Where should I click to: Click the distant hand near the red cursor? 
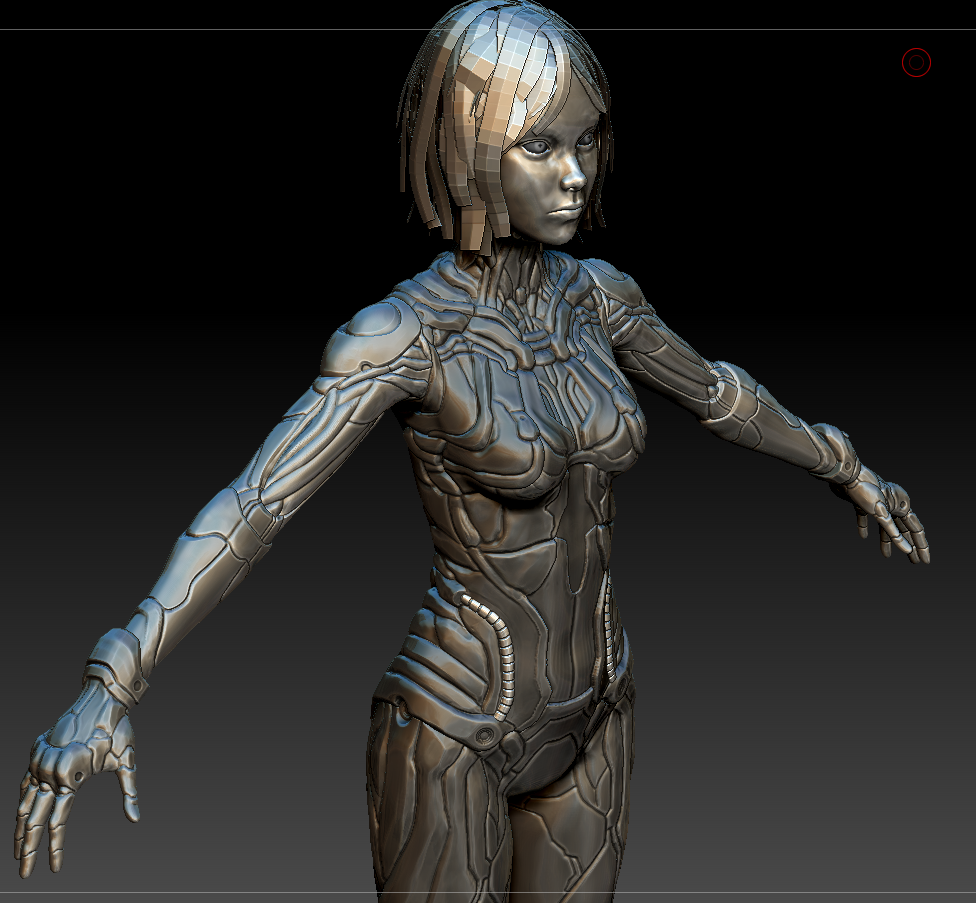887,512
